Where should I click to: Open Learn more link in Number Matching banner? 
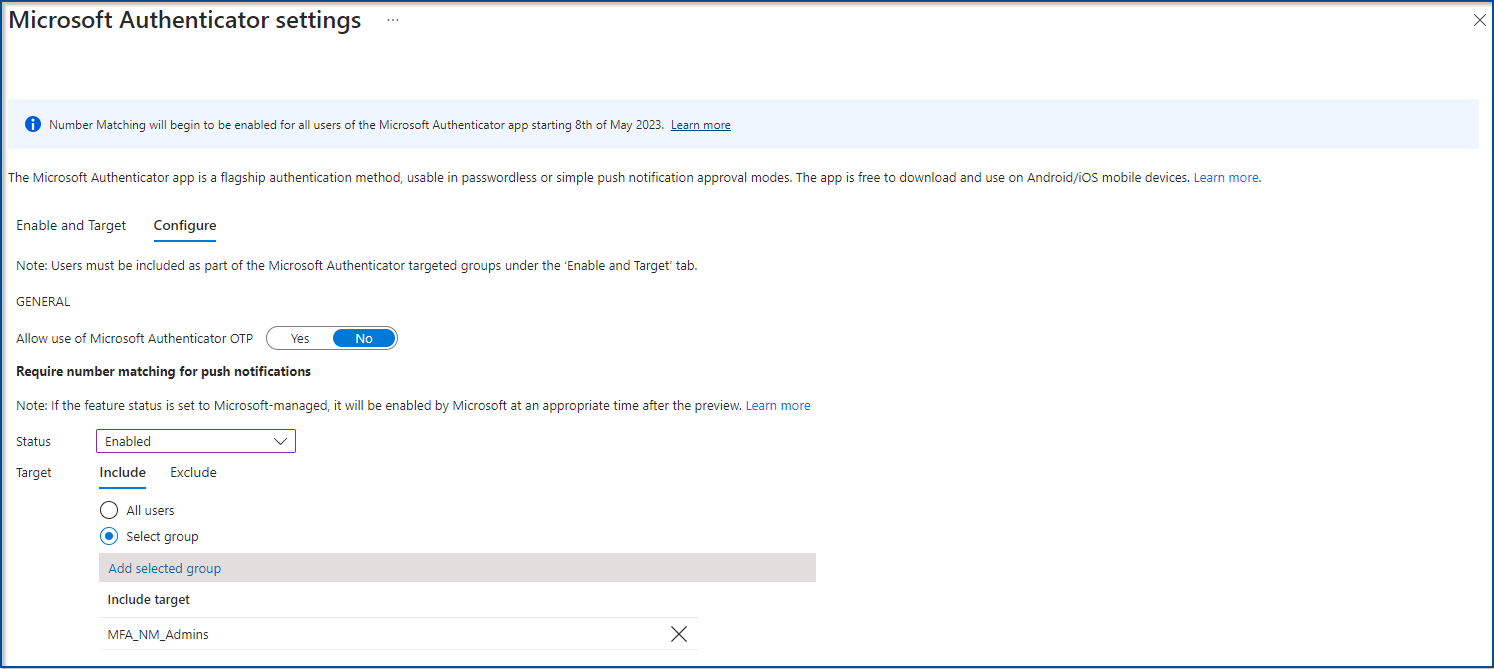(x=700, y=125)
